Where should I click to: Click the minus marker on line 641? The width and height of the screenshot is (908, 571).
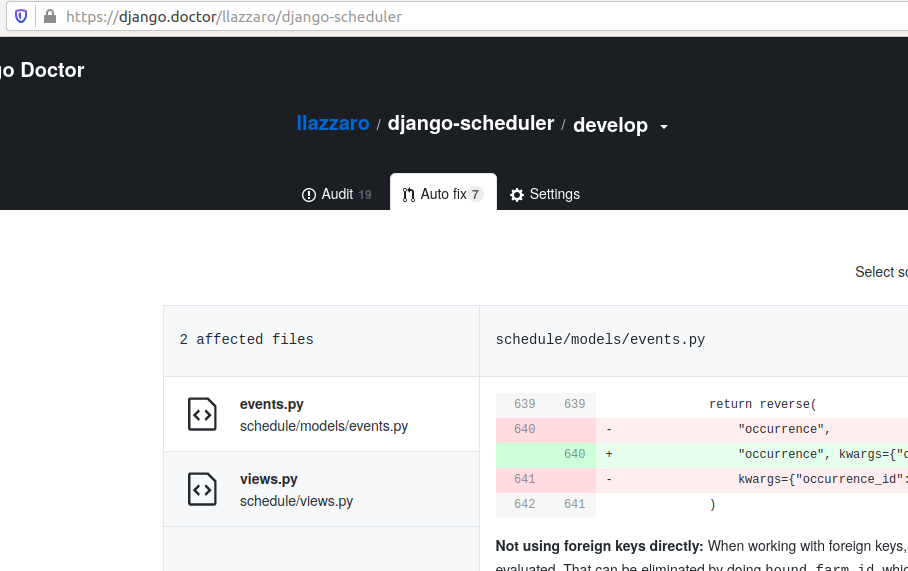click(x=609, y=479)
